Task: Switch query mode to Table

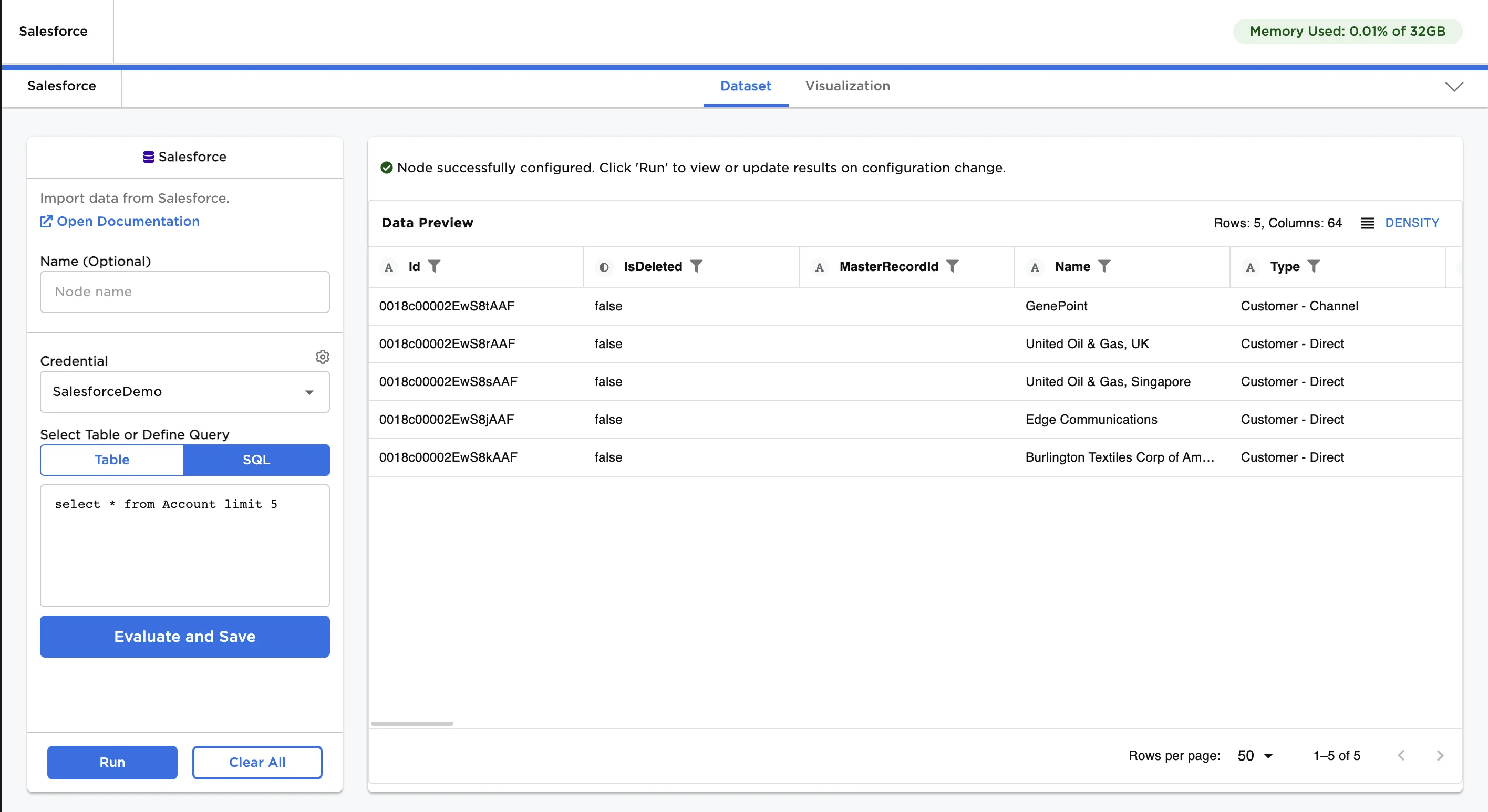Action: pos(111,460)
